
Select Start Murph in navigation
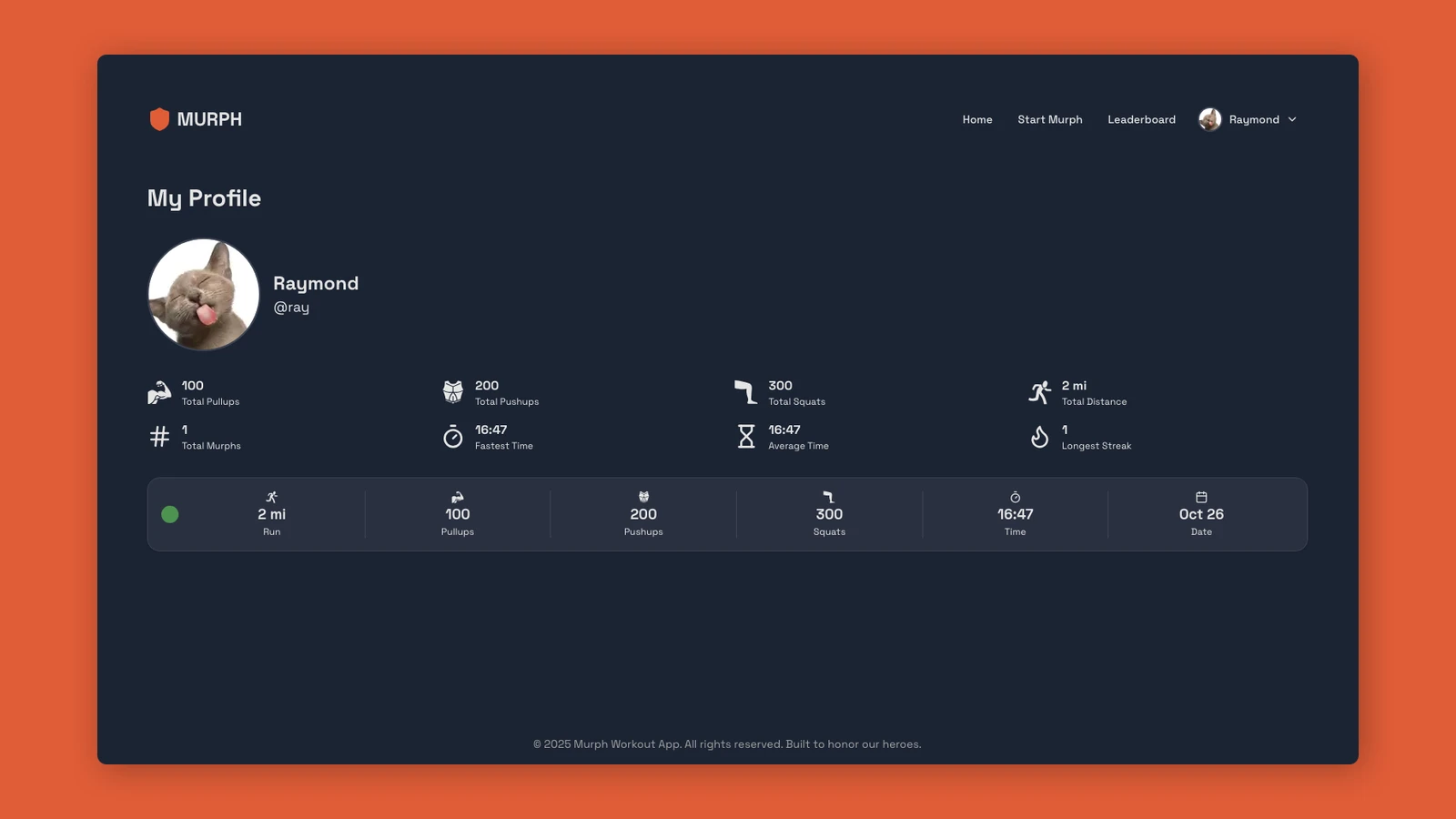pos(1049,119)
